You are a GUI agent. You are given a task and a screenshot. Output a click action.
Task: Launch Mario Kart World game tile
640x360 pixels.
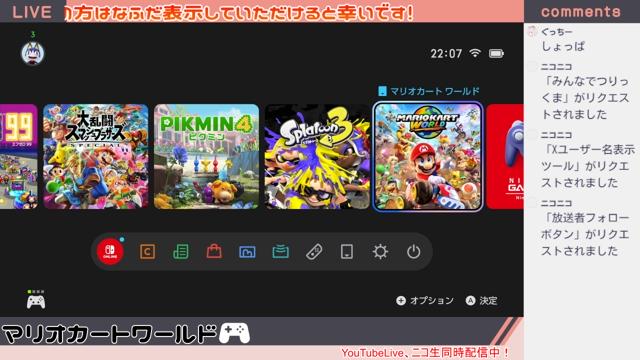point(428,157)
